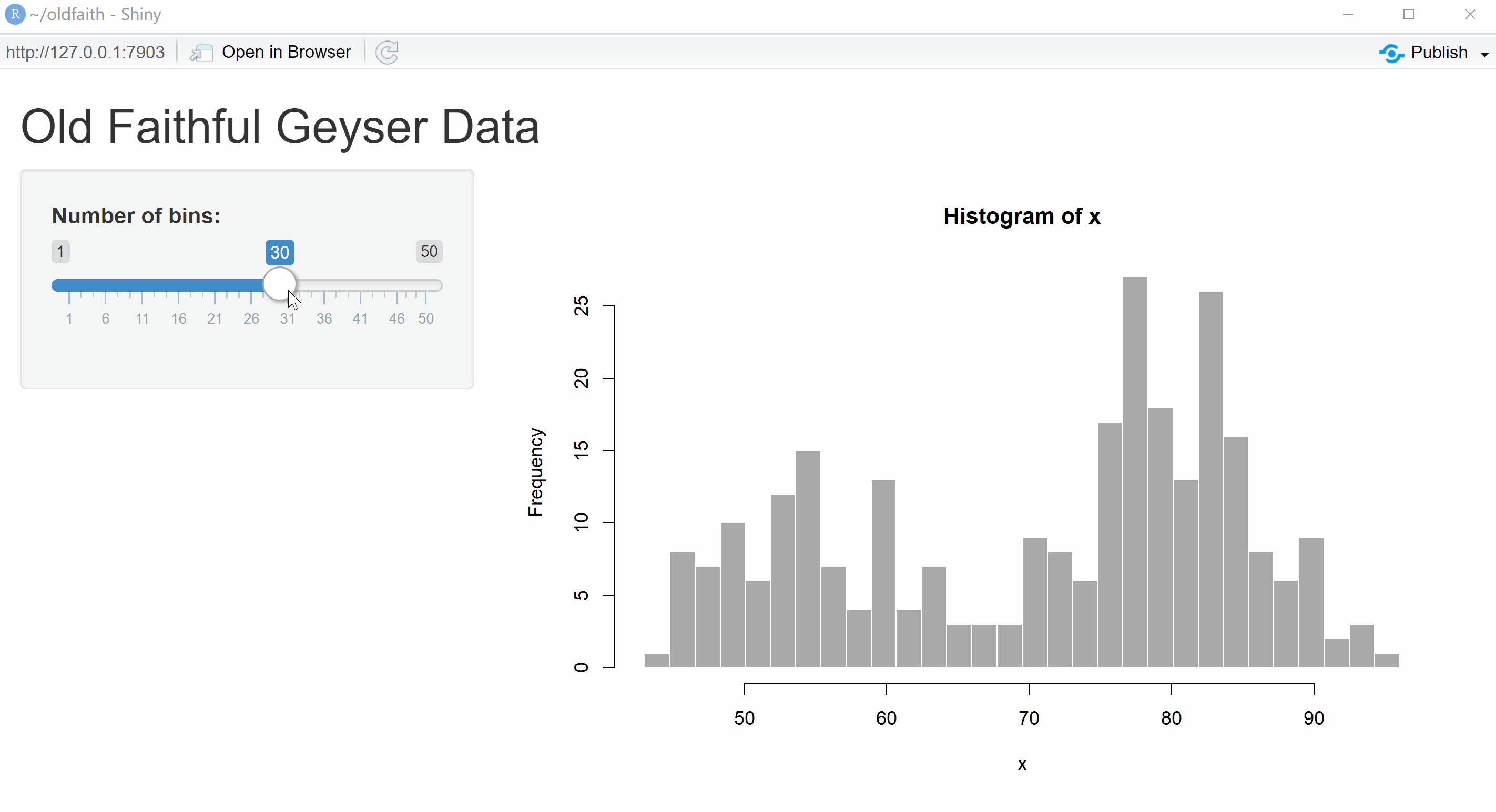Click the Histogram of x title
Viewport: 1496px width, 812px height.
[x=1022, y=216]
